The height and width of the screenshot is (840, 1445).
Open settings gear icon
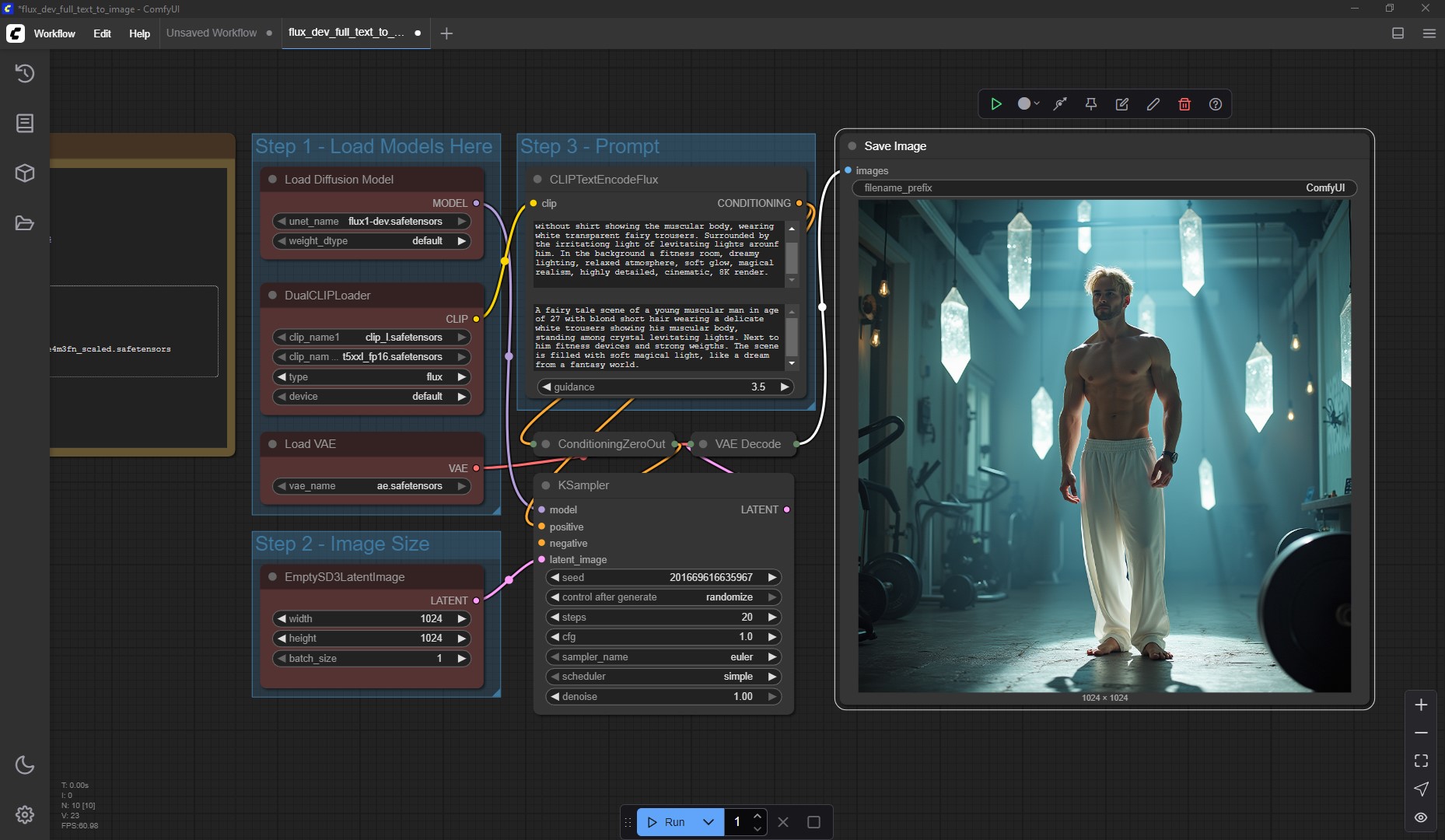tap(25, 814)
